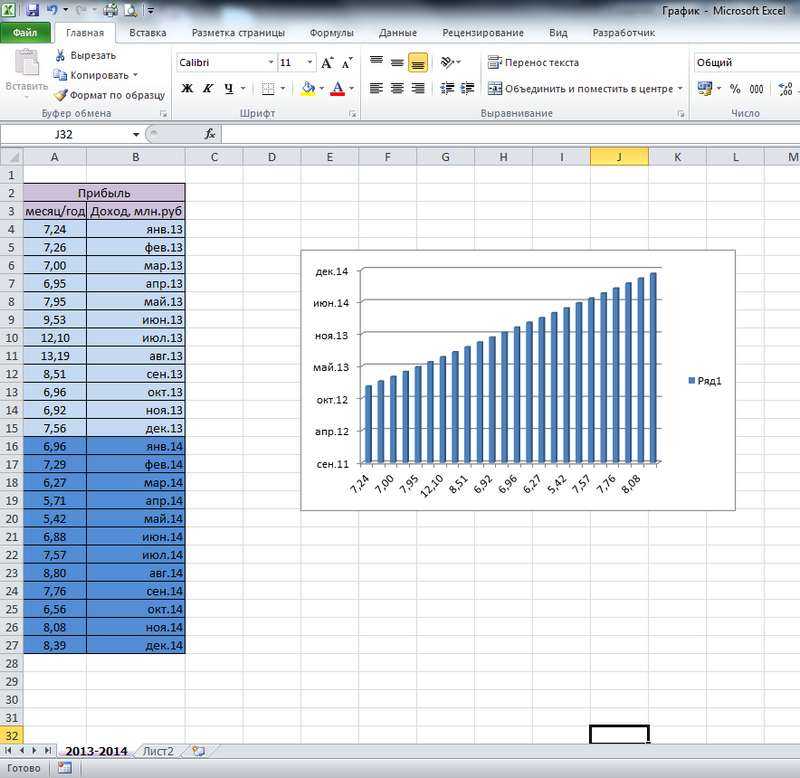The width and height of the screenshot is (800, 778).
Task: Click the Insert function fx icon
Action: 209,134
